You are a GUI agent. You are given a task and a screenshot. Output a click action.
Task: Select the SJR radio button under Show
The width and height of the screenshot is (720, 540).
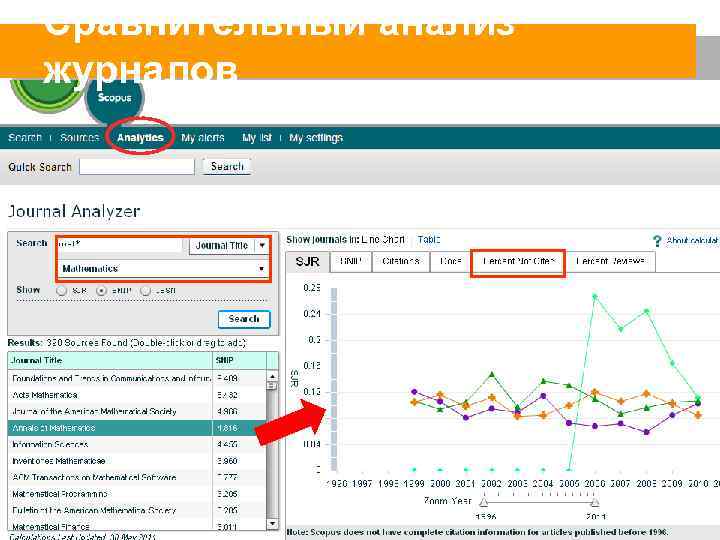tap(62, 291)
